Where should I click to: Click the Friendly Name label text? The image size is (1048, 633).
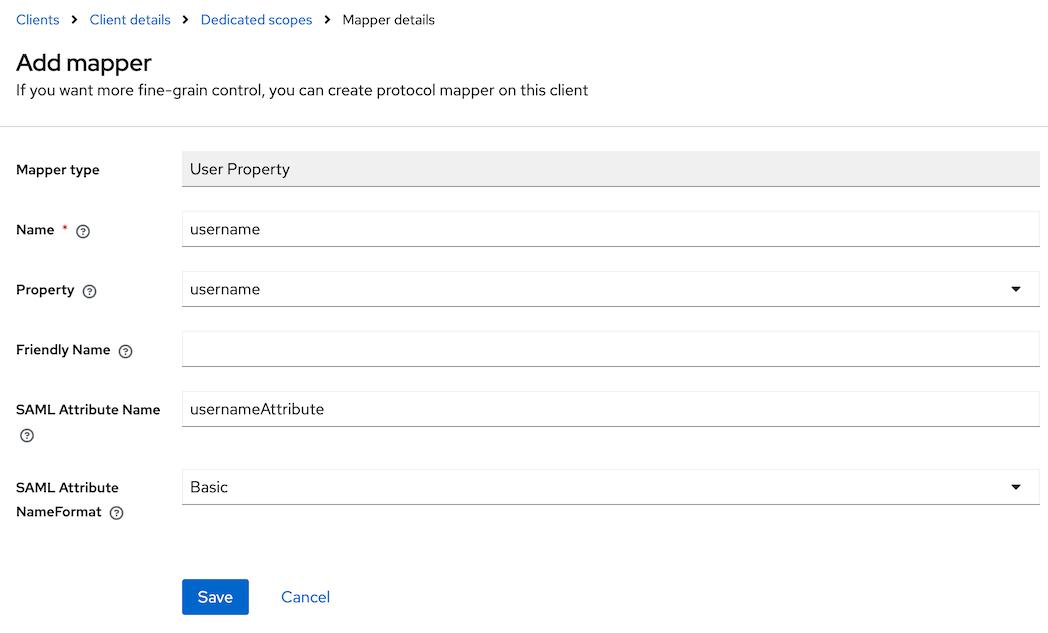[65, 350]
